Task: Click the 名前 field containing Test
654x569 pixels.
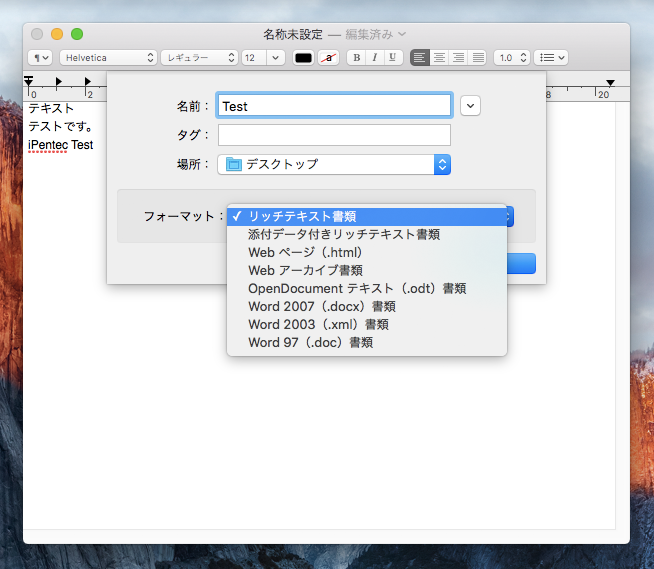Action: (334, 106)
